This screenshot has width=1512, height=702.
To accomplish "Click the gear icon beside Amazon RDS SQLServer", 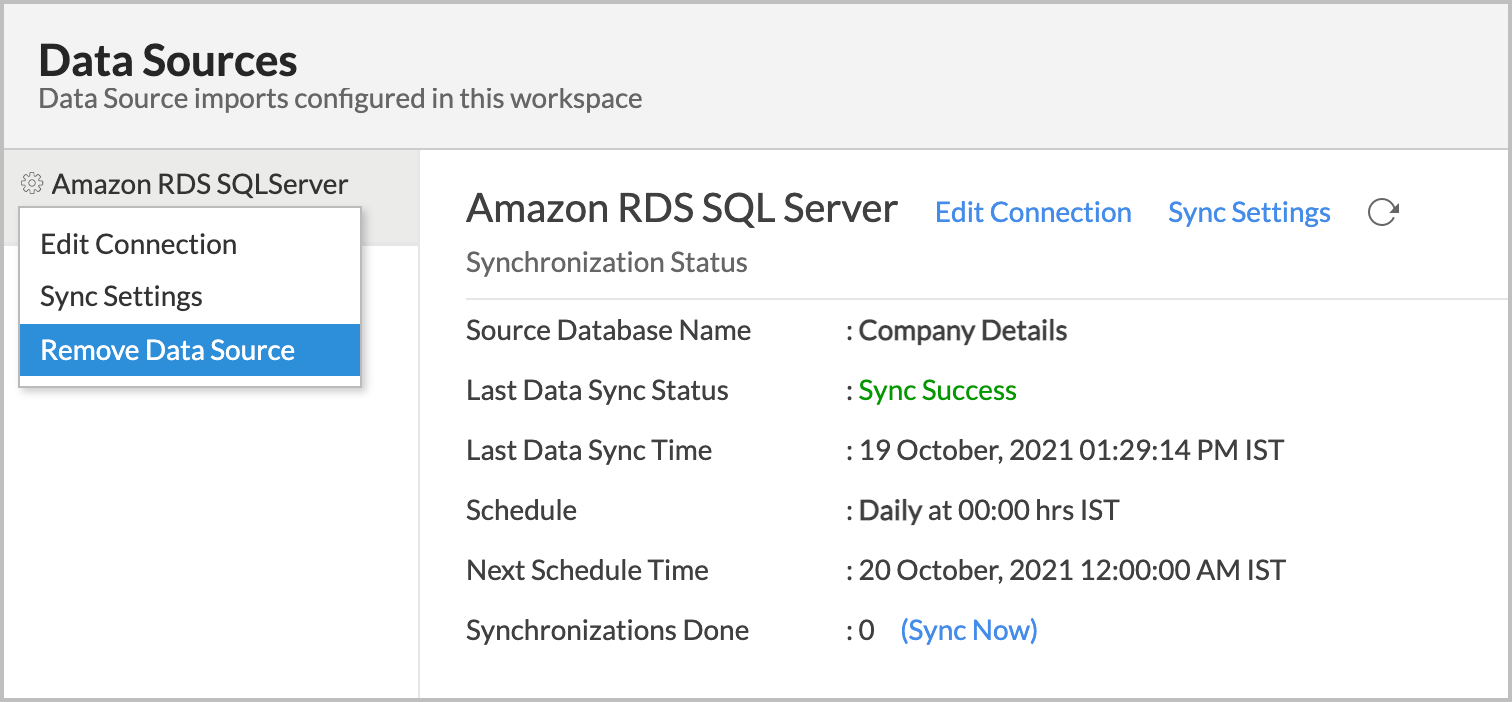I will (32, 184).
